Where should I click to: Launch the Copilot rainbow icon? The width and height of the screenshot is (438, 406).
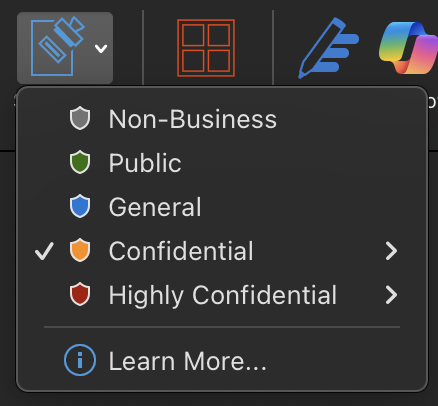click(408, 48)
